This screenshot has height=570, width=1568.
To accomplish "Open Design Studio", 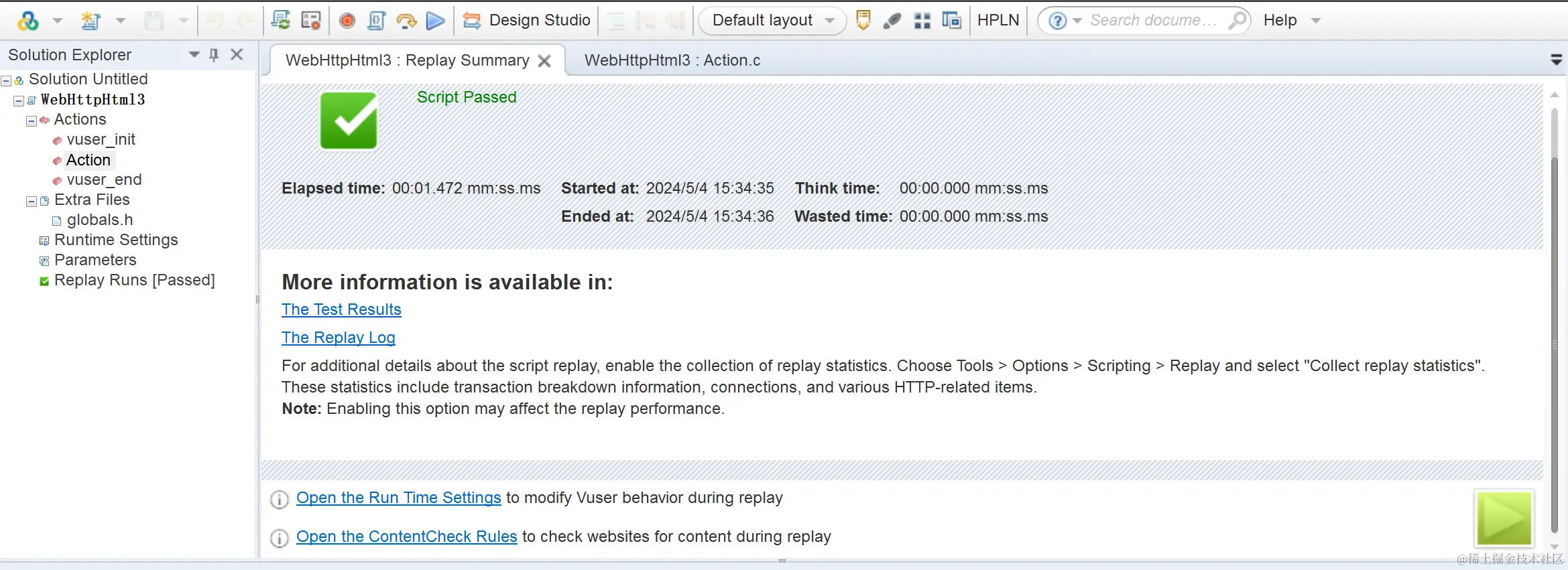I will [527, 21].
